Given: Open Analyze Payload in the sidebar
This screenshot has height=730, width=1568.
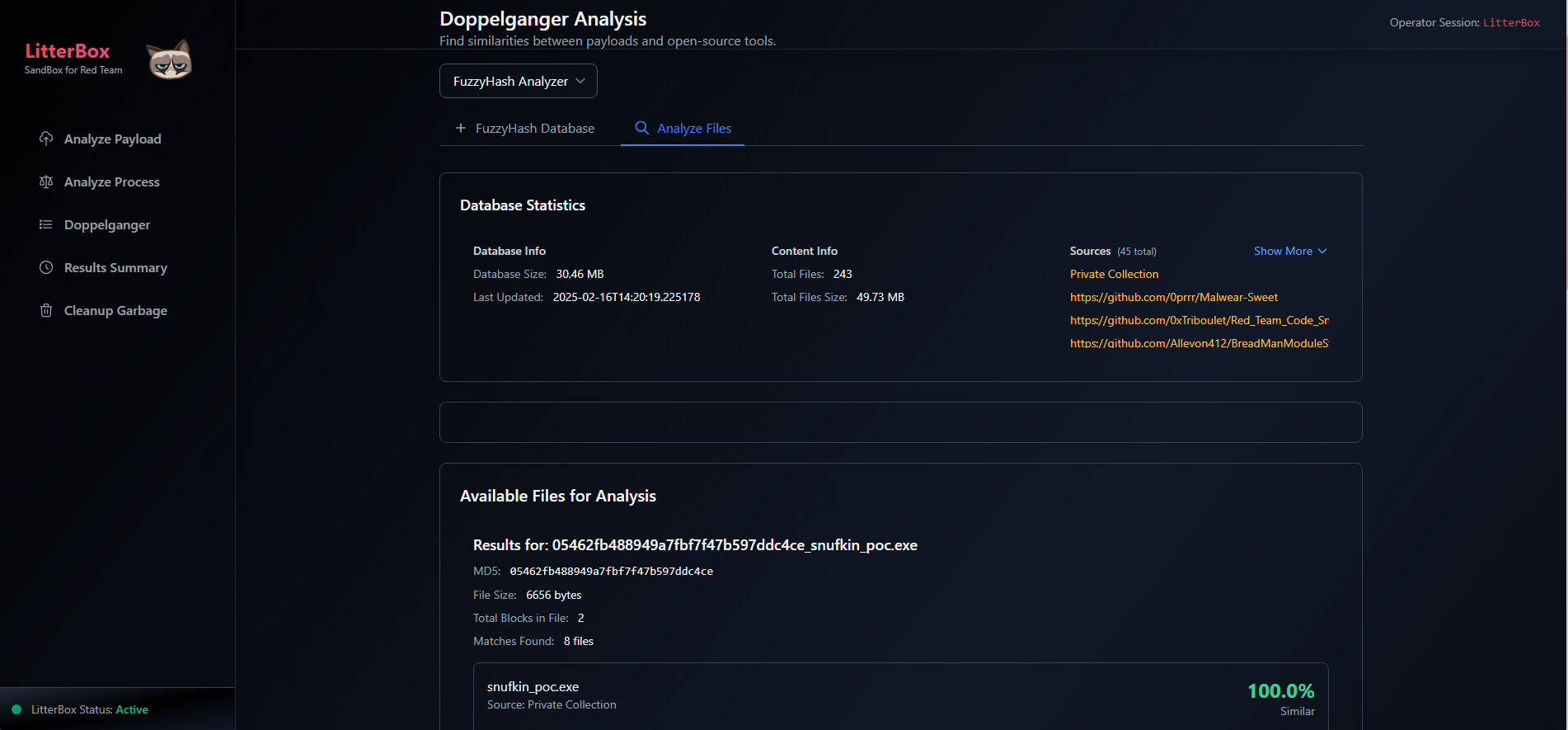Looking at the screenshot, I should click(x=113, y=139).
